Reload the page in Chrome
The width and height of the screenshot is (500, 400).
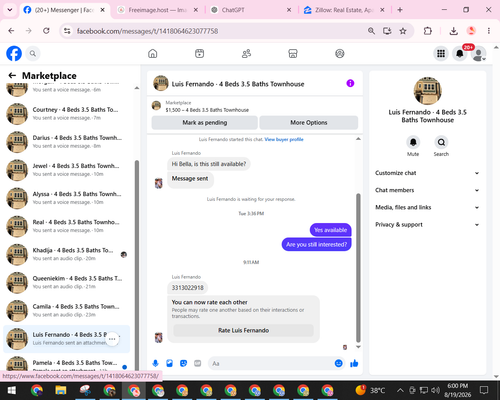coord(46,31)
